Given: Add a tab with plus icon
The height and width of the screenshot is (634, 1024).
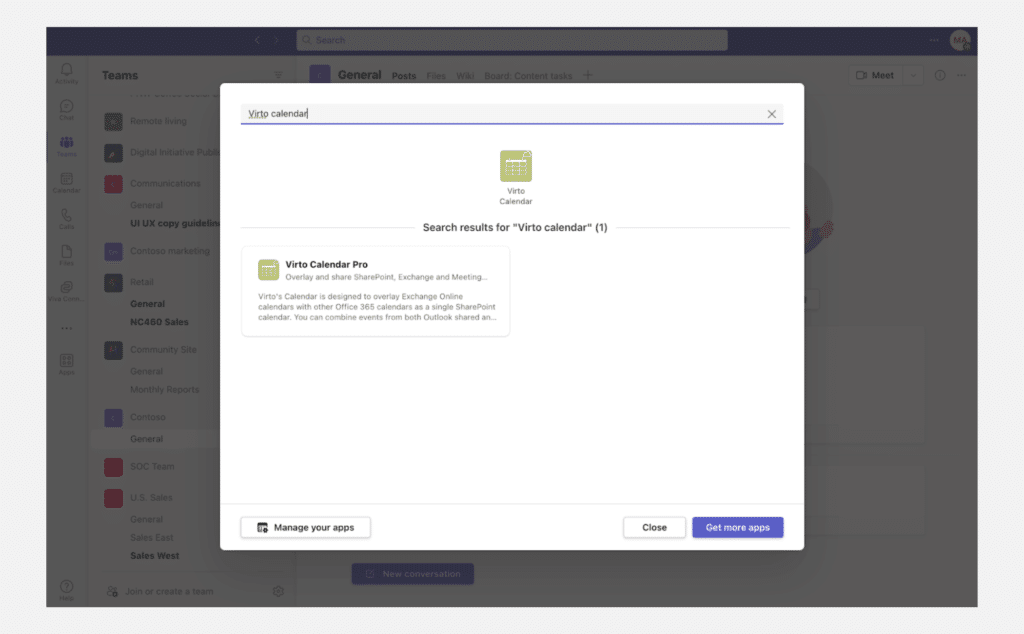Looking at the screenshot, I should [x=588, y=76].
